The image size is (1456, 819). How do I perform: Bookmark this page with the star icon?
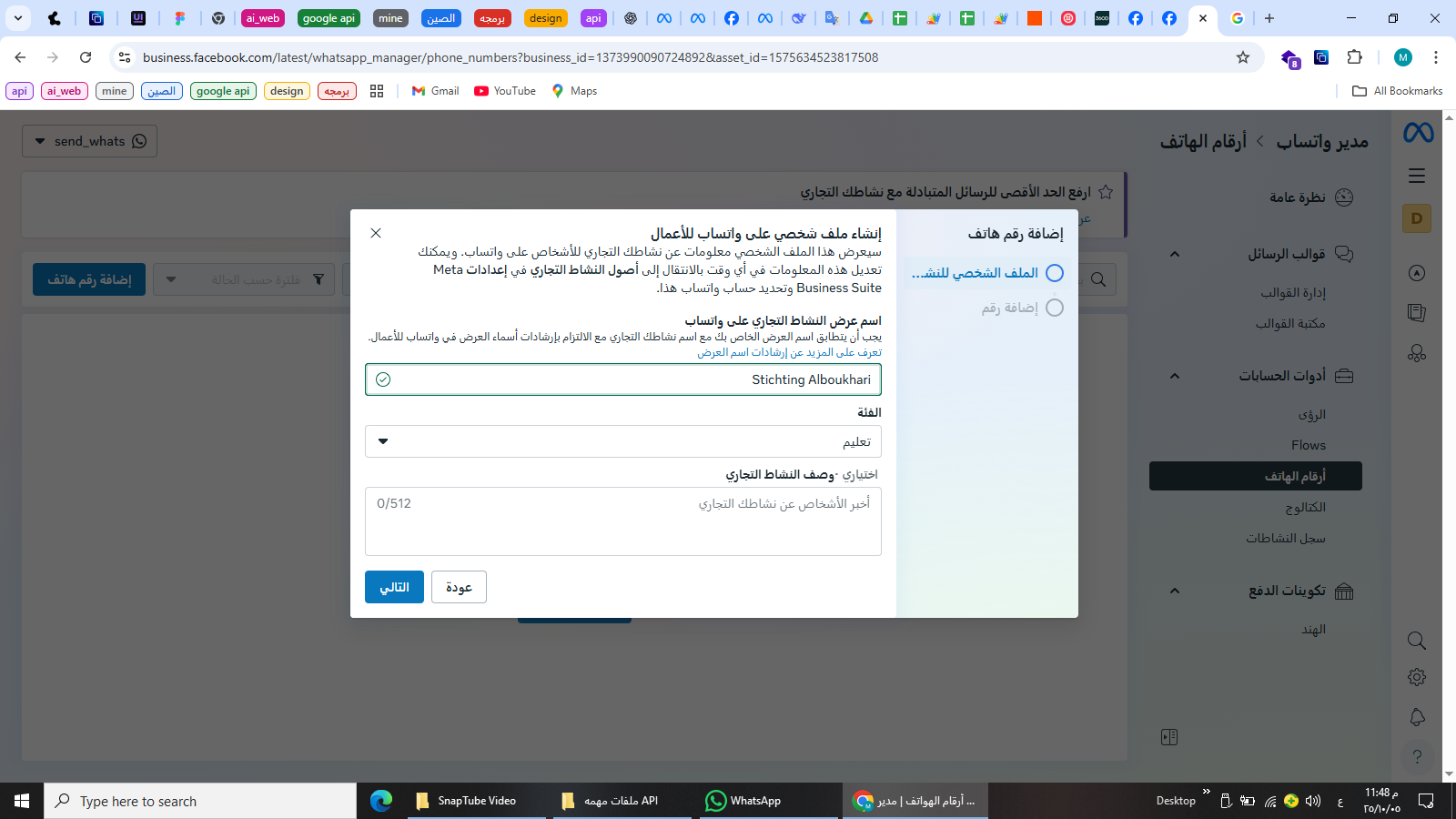click(1243, 57)
